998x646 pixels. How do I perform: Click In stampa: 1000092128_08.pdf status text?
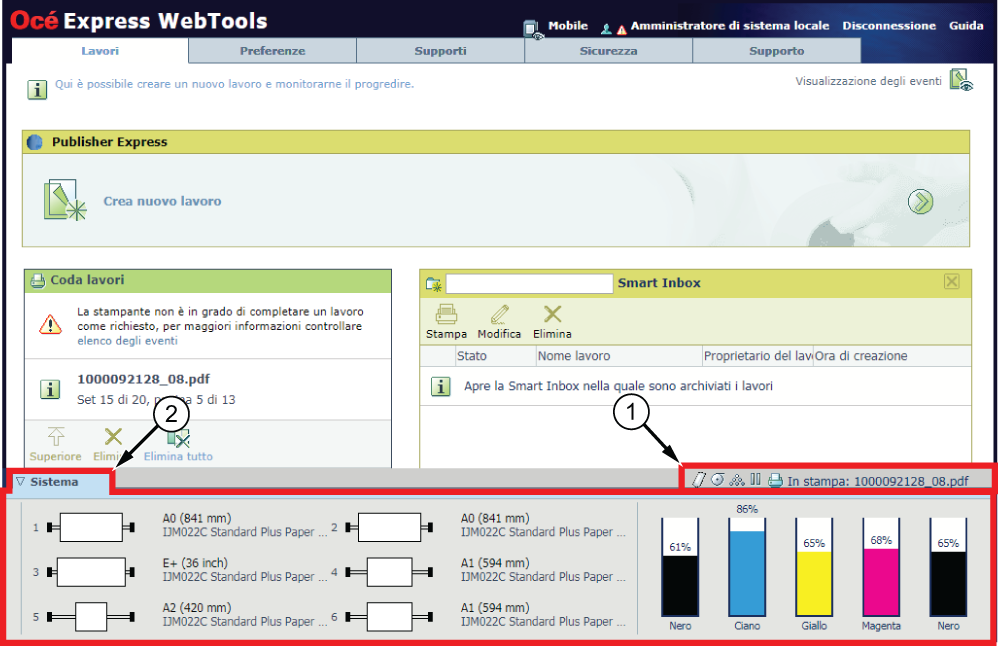878,481
